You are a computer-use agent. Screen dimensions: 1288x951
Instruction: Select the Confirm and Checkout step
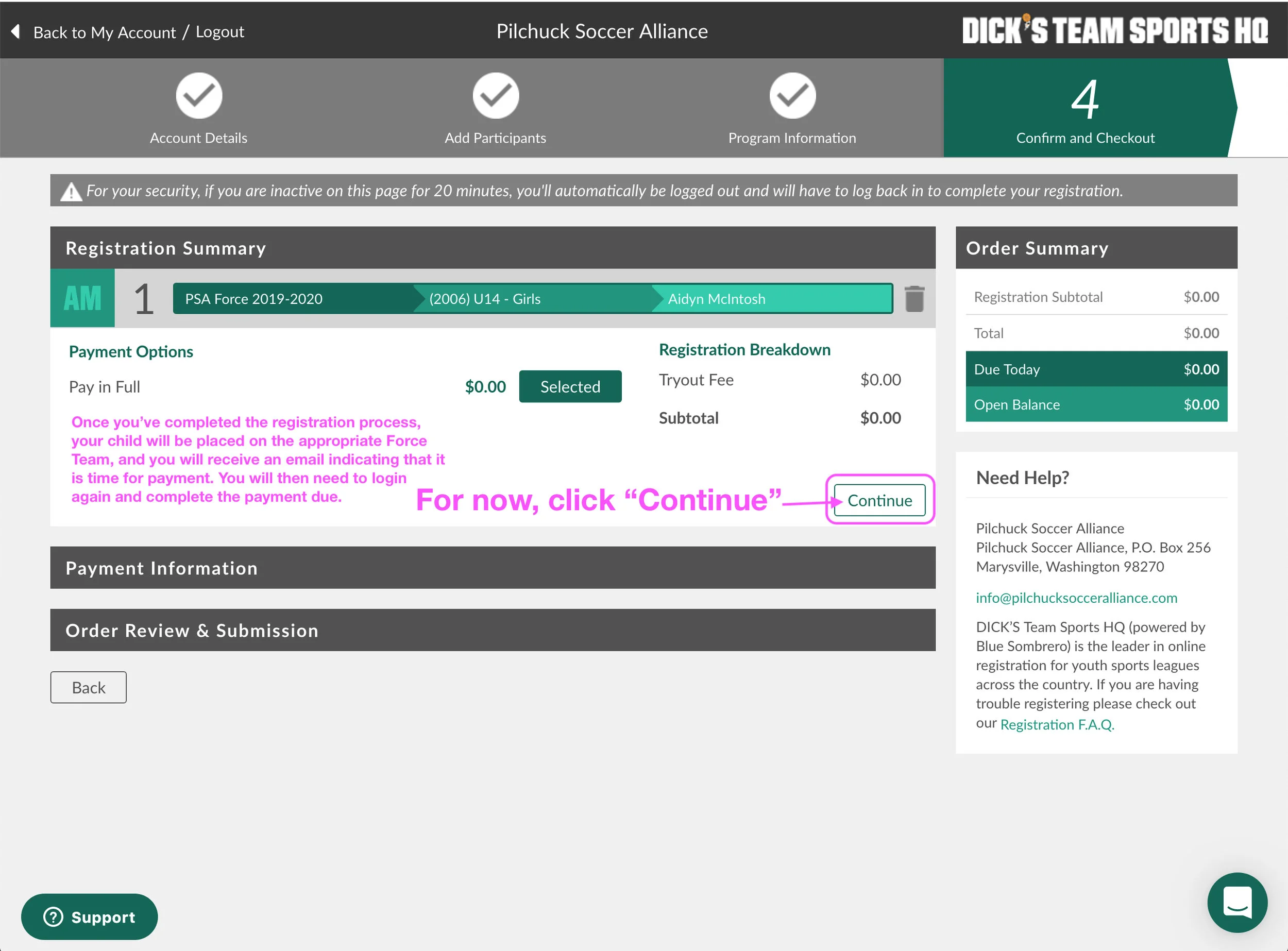[1086, 108]
